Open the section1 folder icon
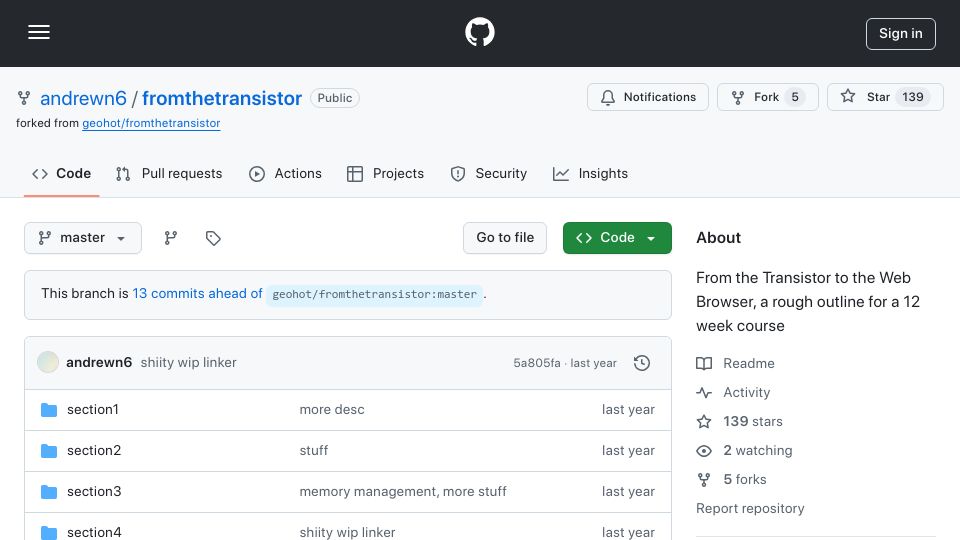Screen dimensions: 960x540 coord(49,410)
